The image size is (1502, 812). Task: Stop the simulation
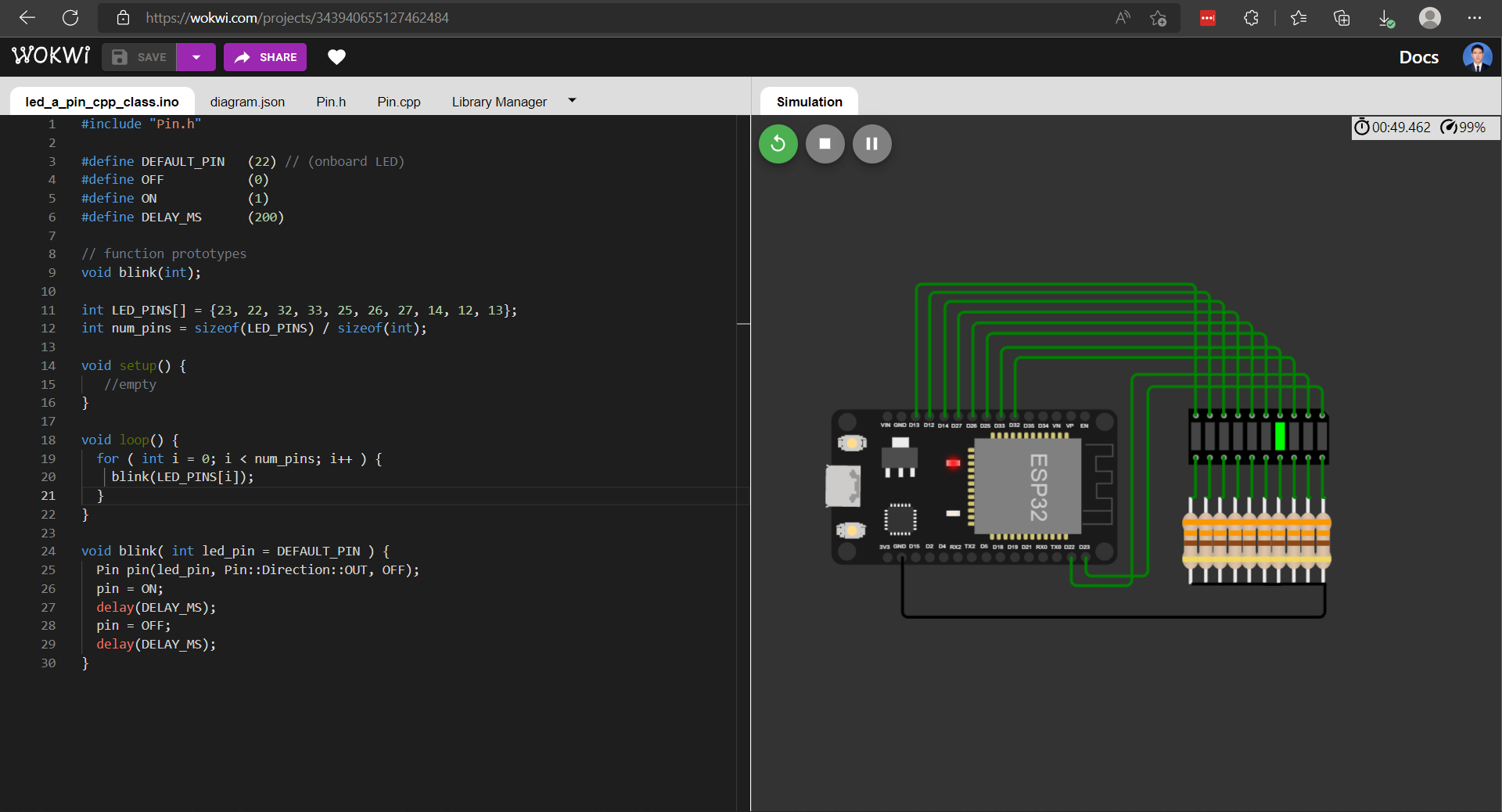coord(825,144)
